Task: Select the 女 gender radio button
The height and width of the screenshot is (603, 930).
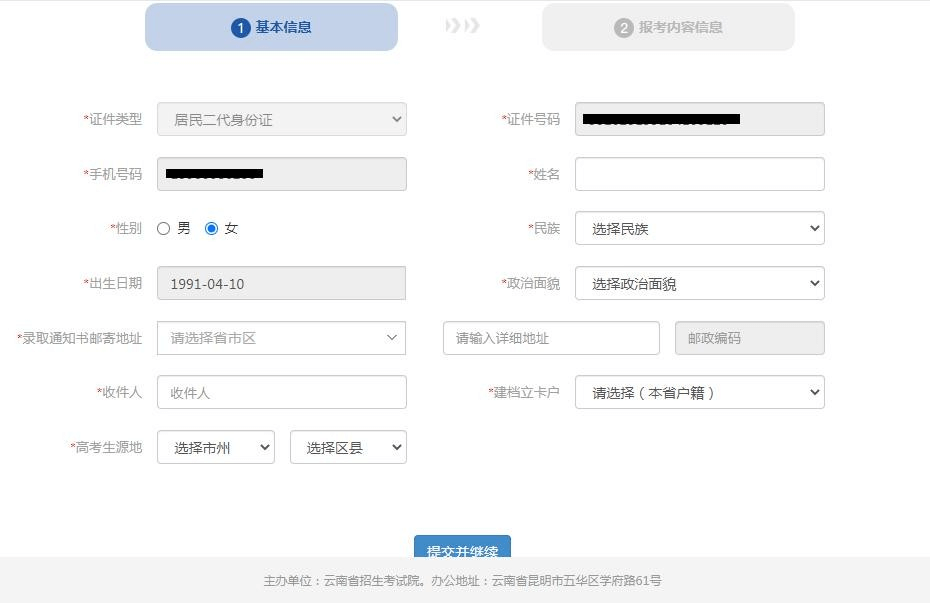Action: (211, 229)
